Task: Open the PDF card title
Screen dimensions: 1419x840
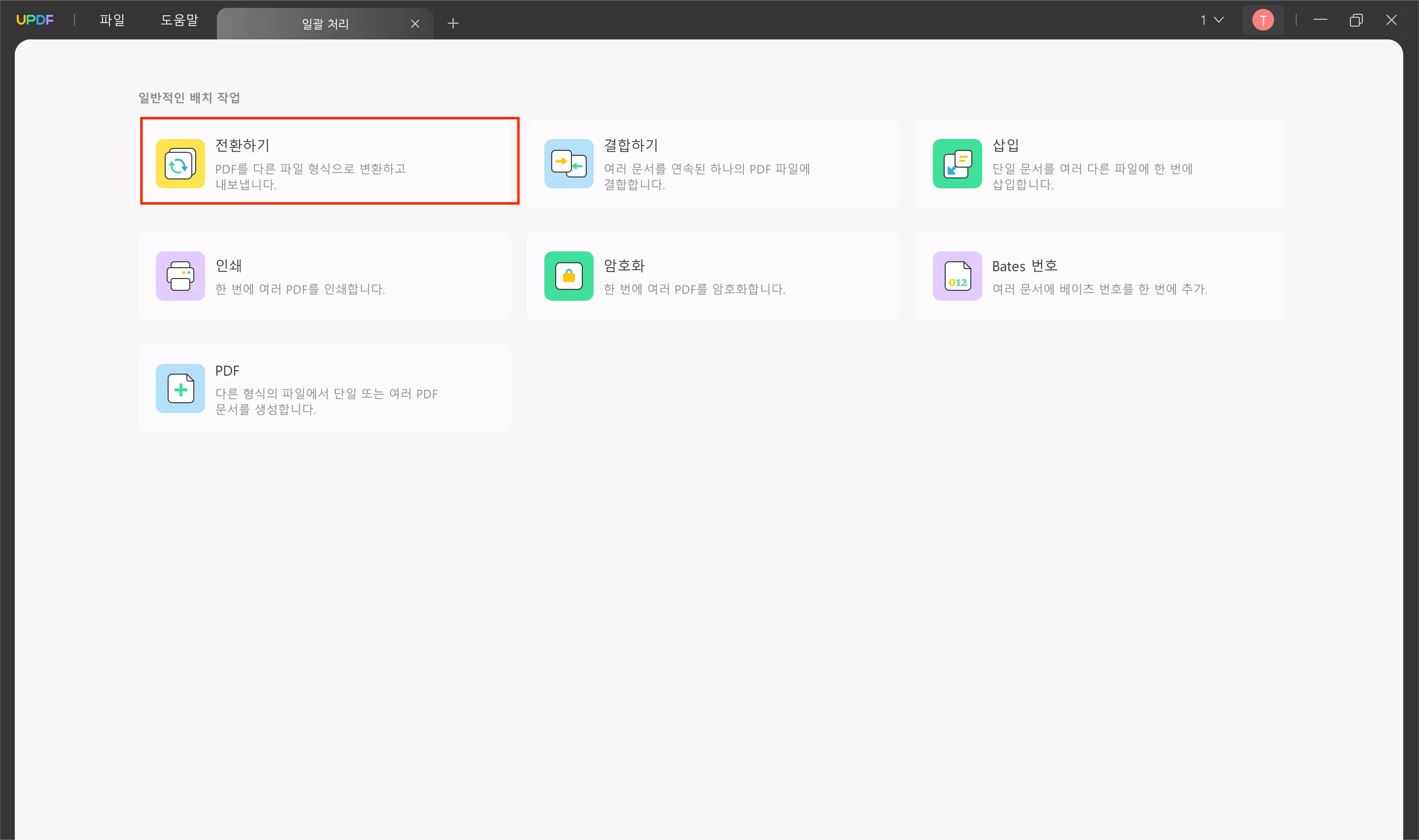Action: 227,371
